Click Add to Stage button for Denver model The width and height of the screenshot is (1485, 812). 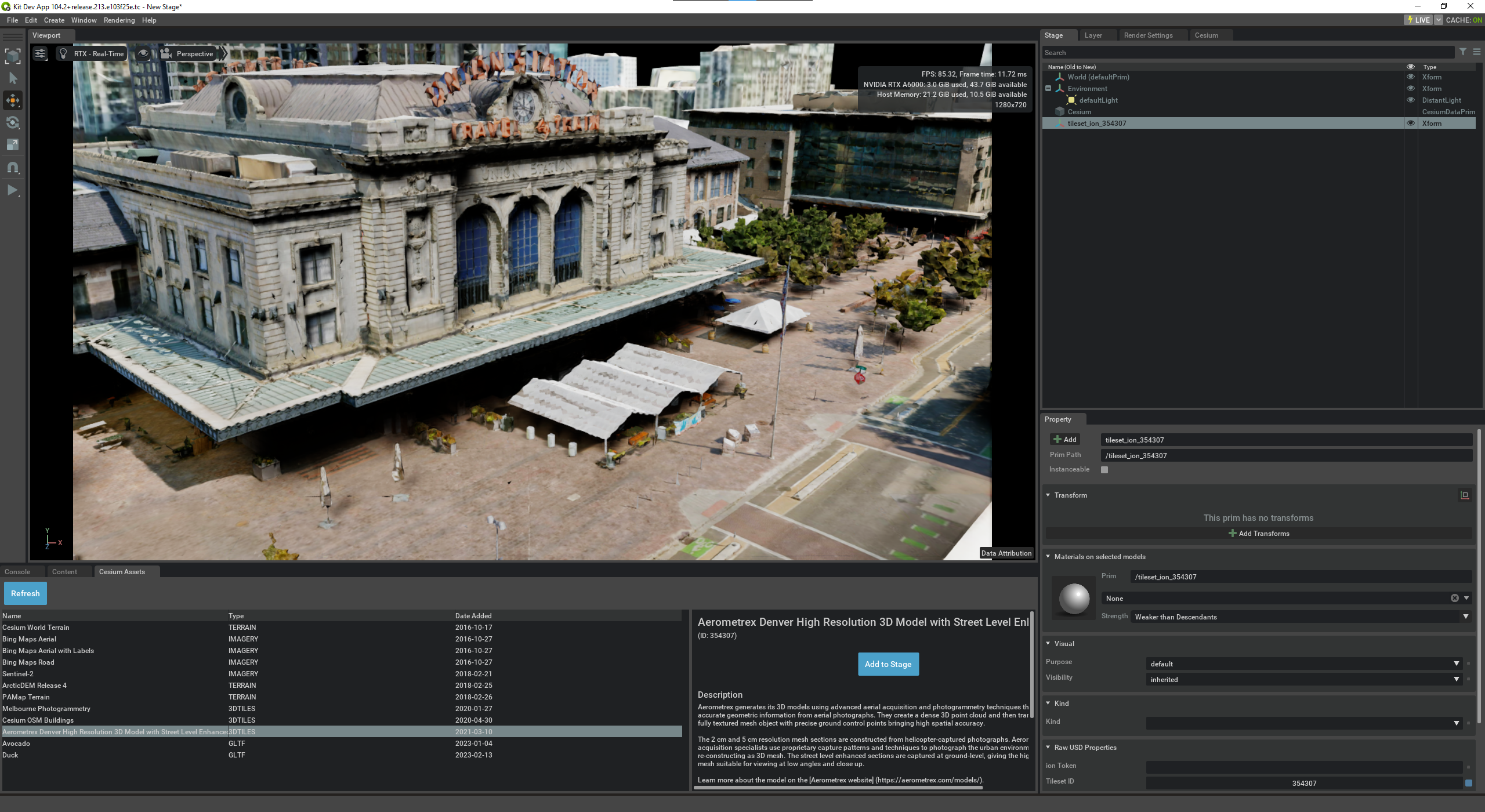point(888,664)
